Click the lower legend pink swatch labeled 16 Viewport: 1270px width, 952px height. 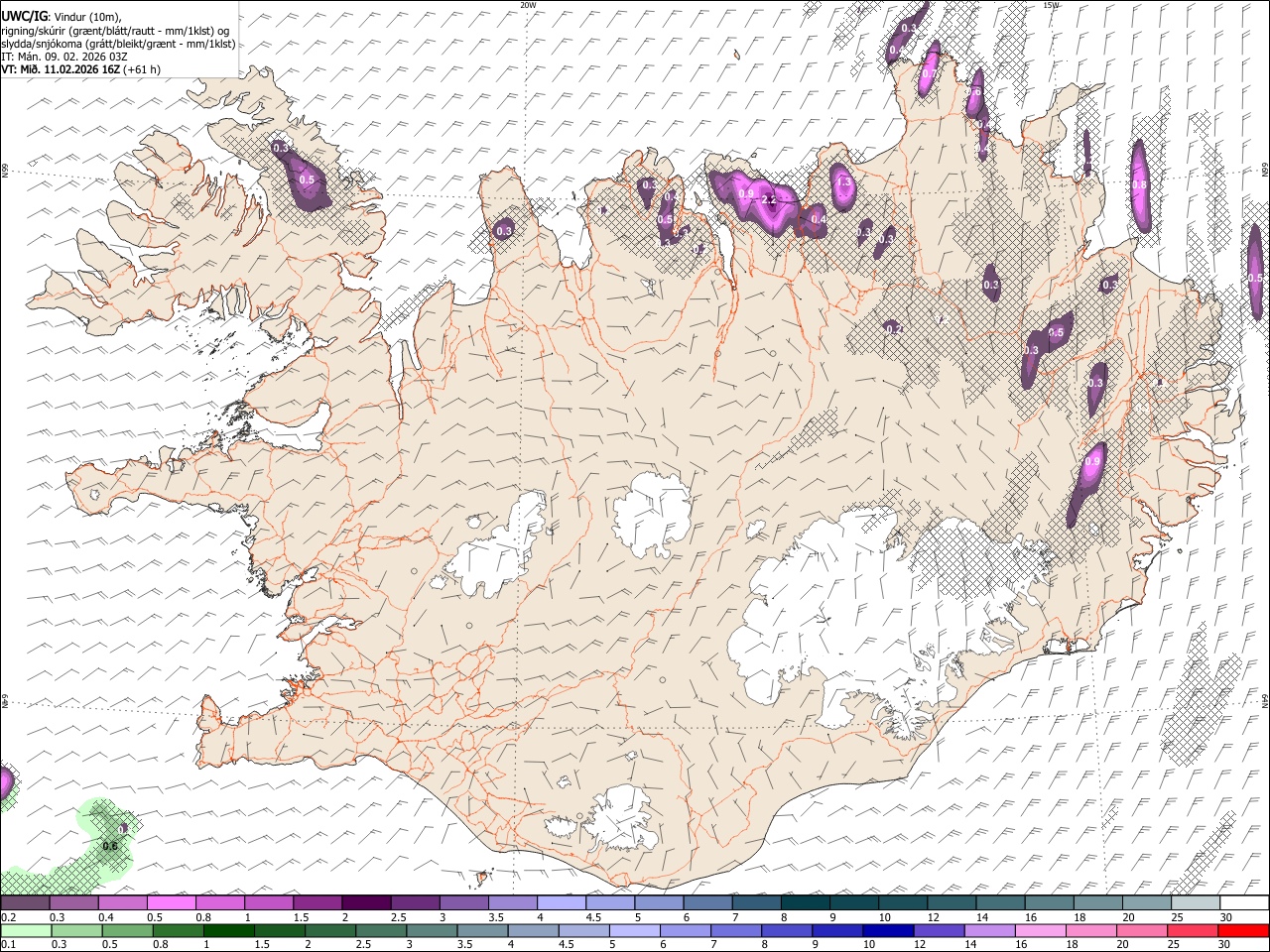(x=1041, y=931)
